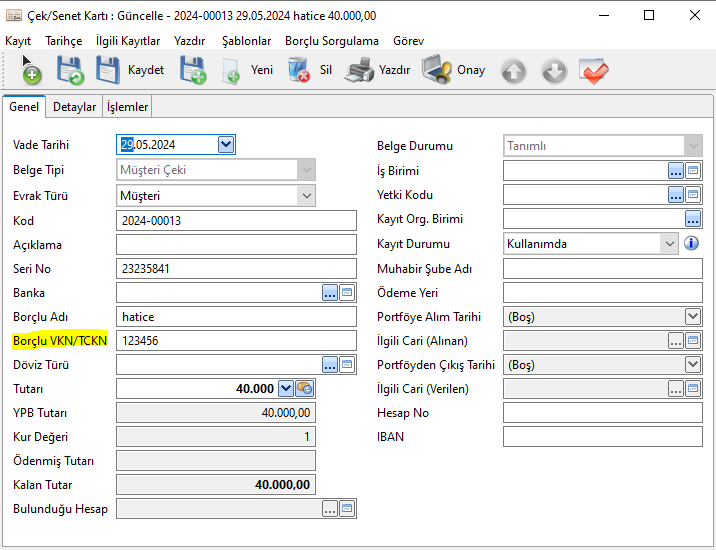Click the Kaydet save toolbar icon
The width and height of the screenshot is (716, 550).
coord(108,71)
